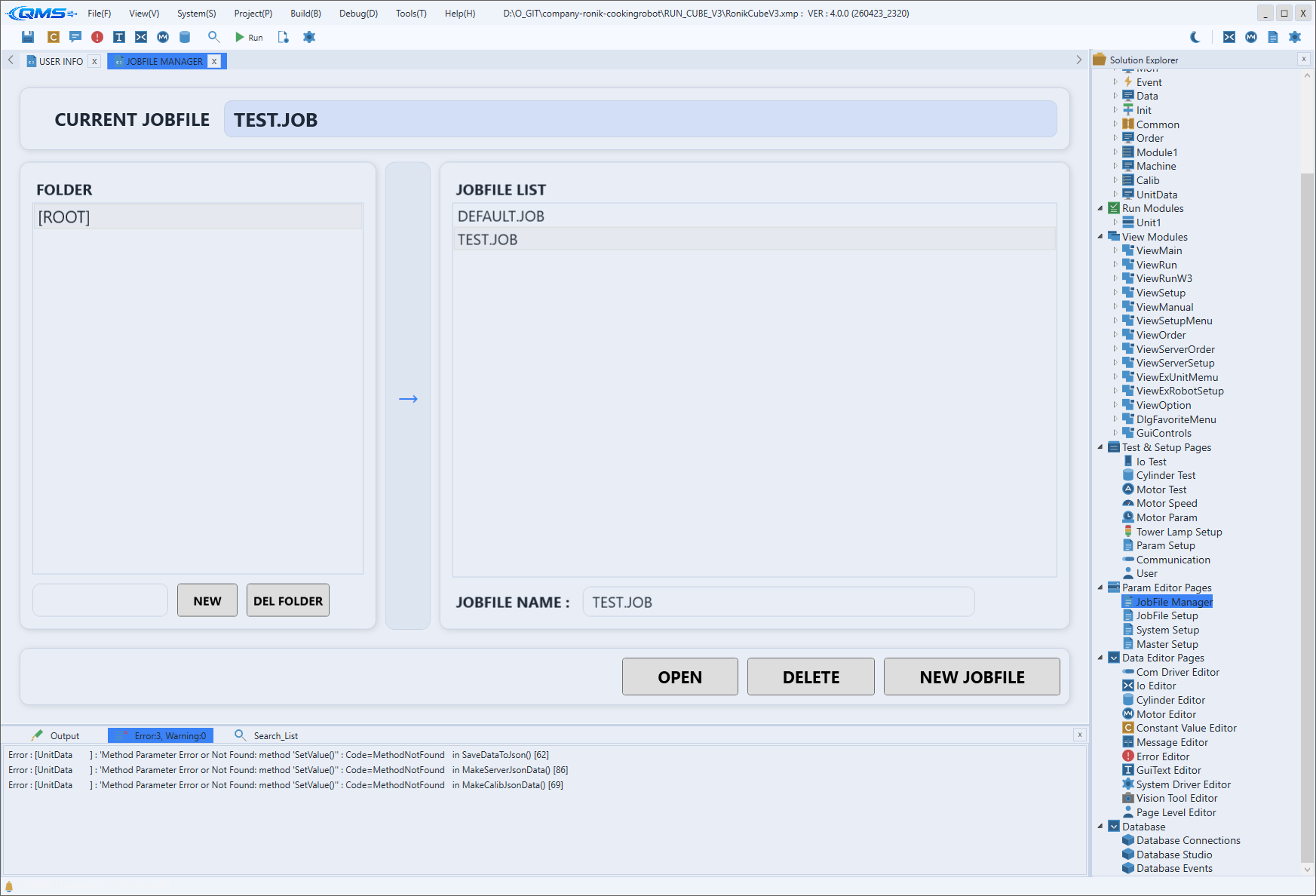Select the Error:3, Warning:0 tab

click(x=161, y=735)
